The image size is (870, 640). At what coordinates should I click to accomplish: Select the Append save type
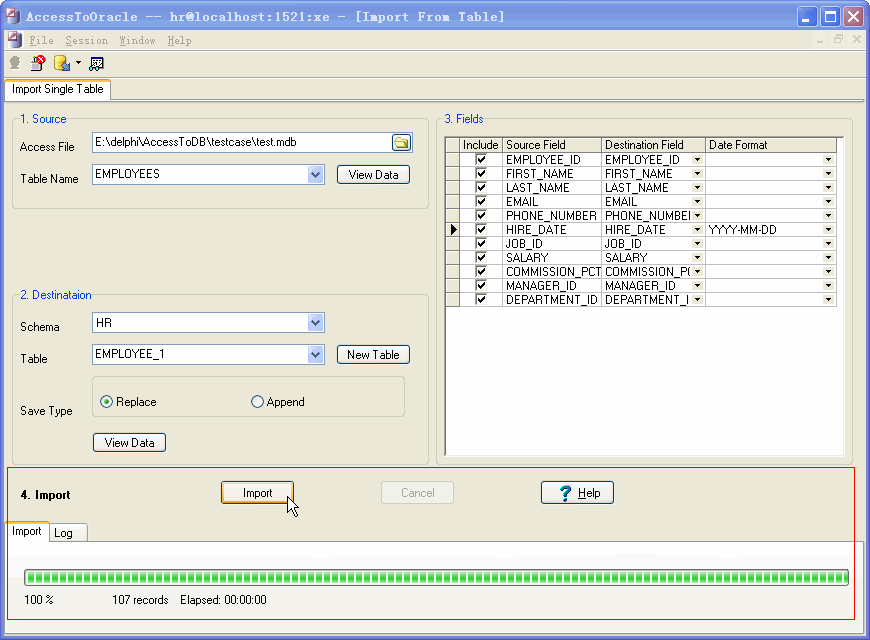257,402
